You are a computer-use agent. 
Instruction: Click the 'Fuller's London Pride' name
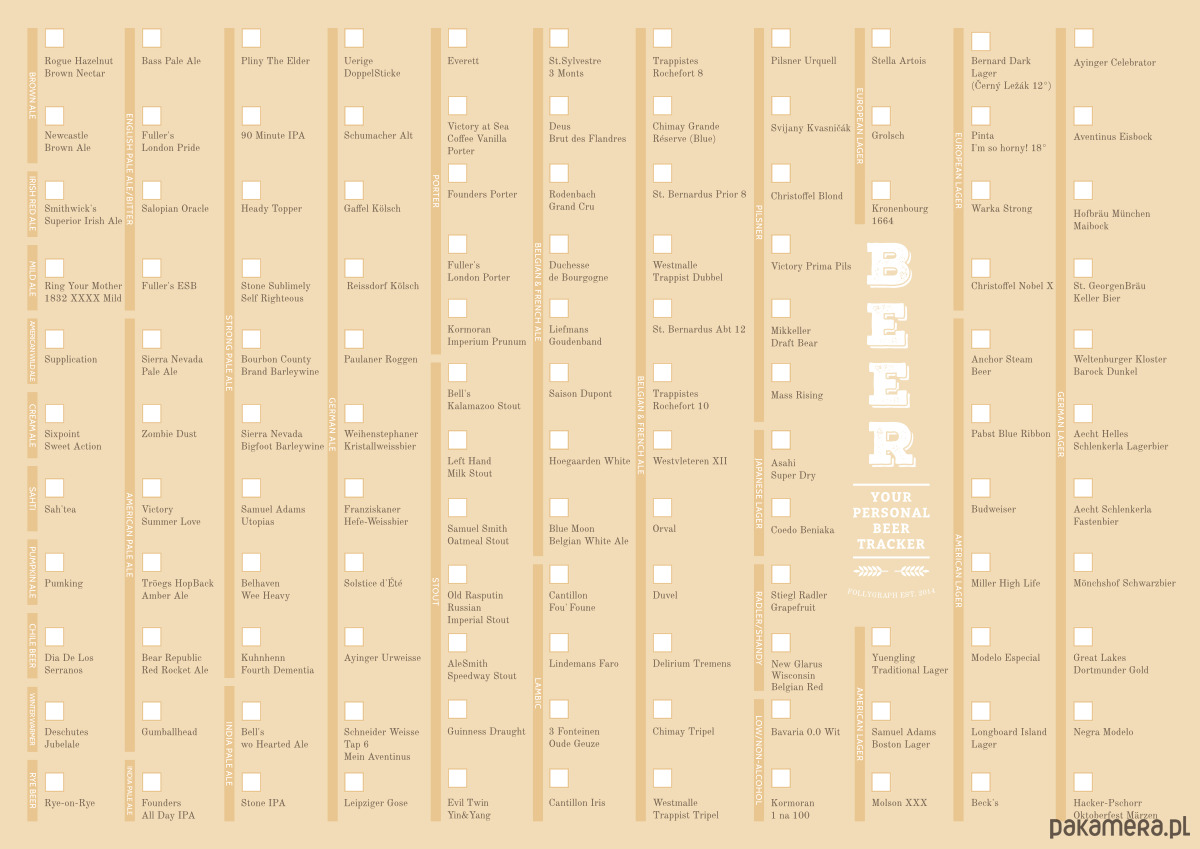171,142
